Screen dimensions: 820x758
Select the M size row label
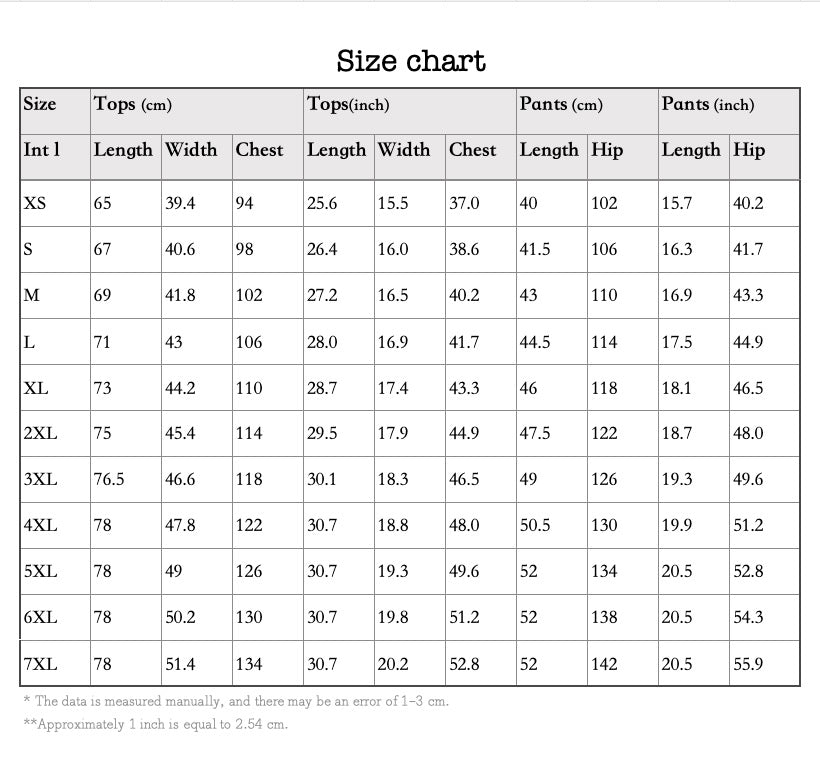tap(31, 295)
